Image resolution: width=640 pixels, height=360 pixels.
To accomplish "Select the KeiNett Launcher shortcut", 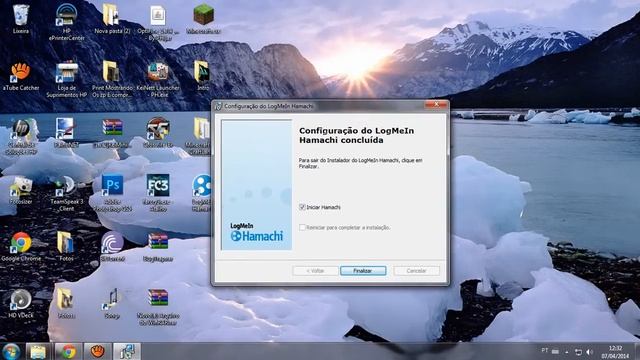I will tap(158, 79).
